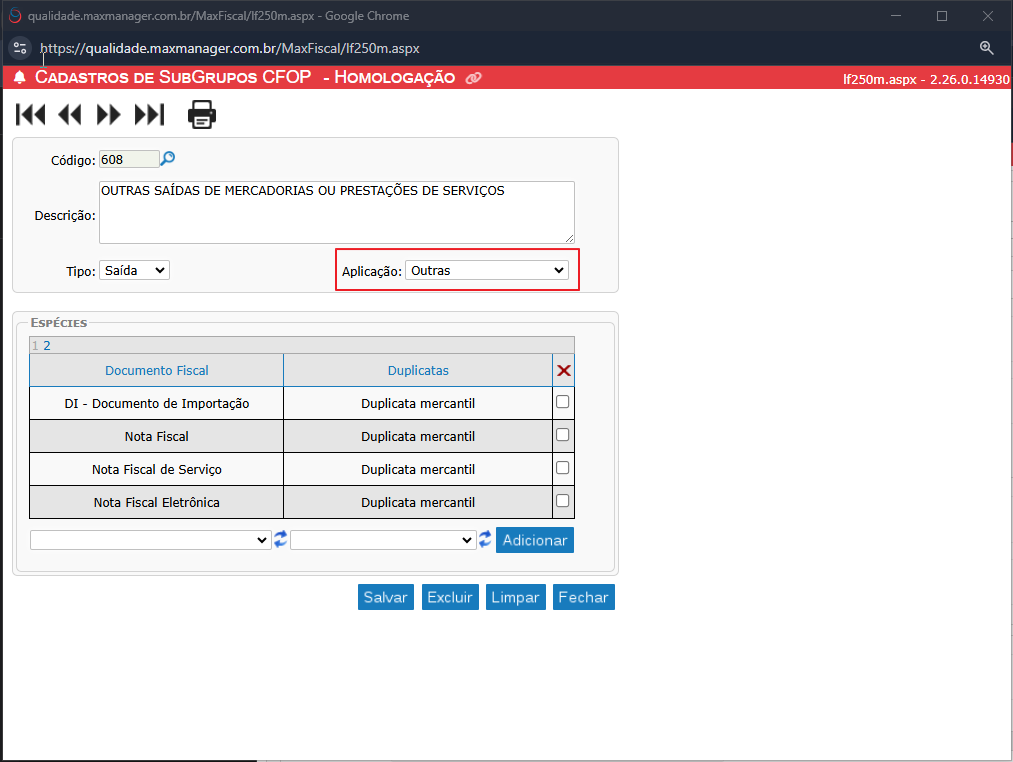Click the notification bell icon in header
The image size is (1013, 762).
[20, 78]
